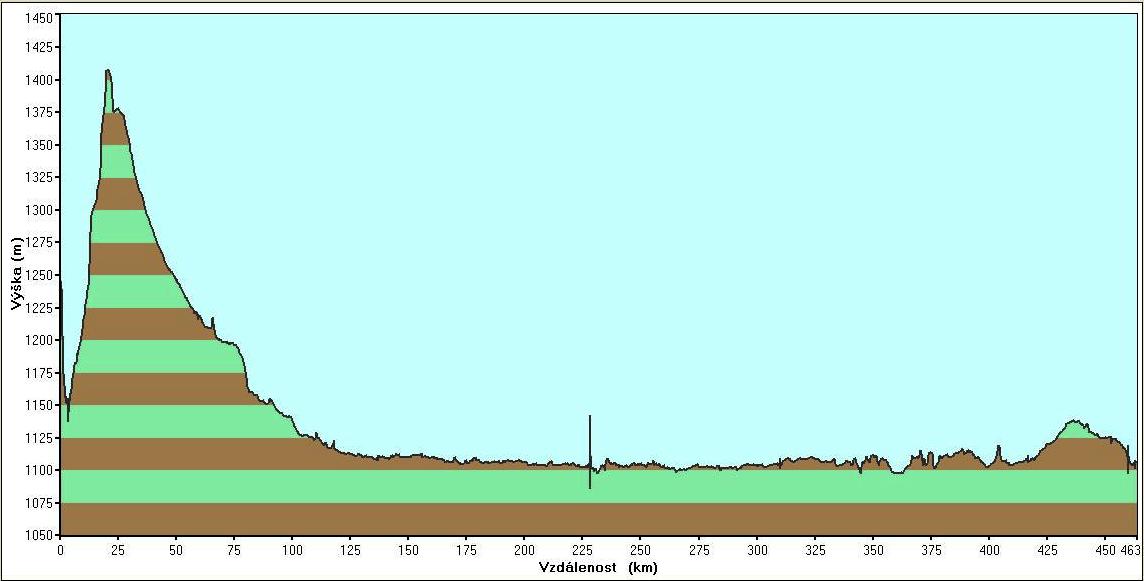This screenshot has height=581, width=1144.
Task: Click the 50 km distance tick label
Action: tap(176, 549)
